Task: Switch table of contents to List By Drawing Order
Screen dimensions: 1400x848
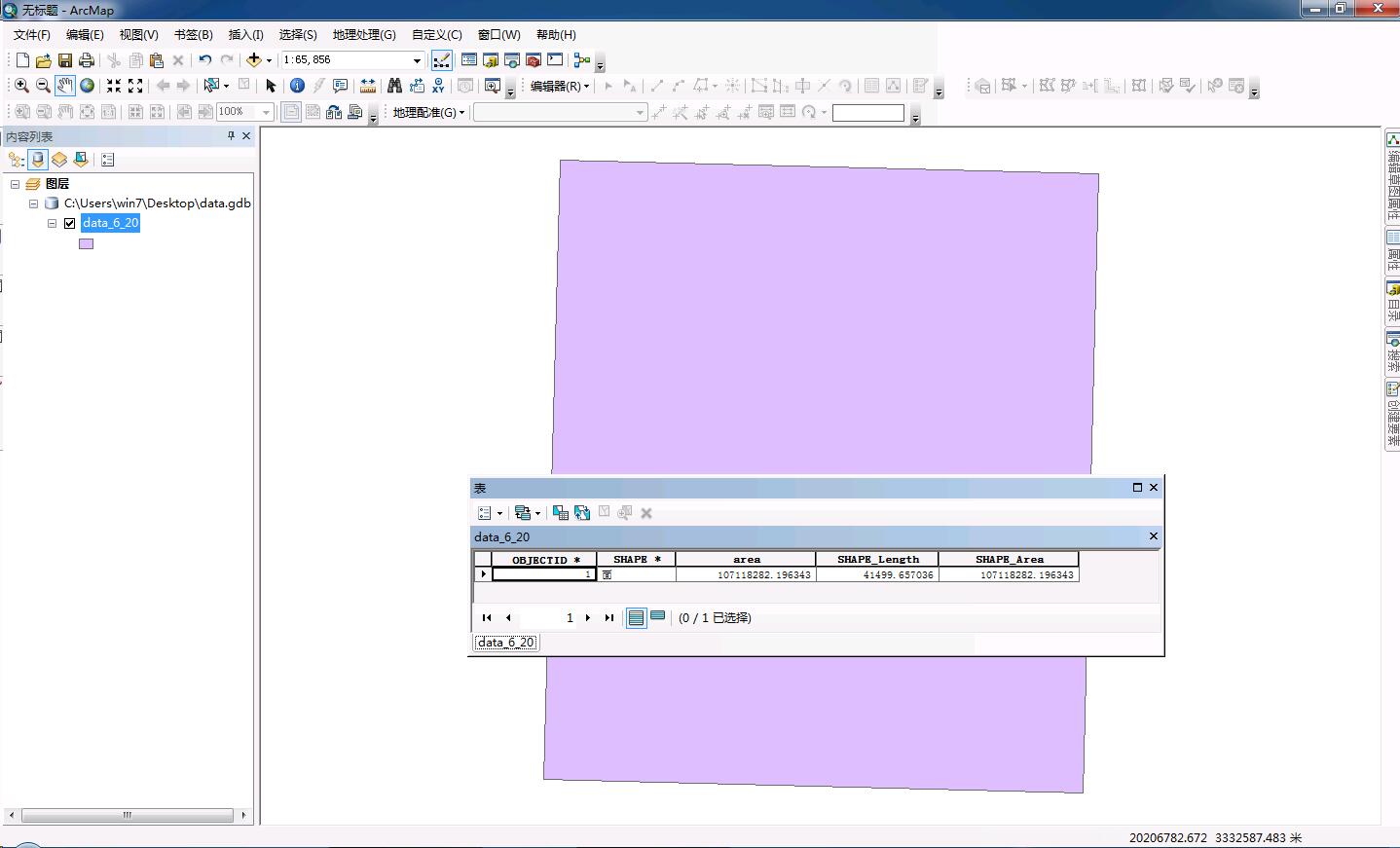Action: 17,160
